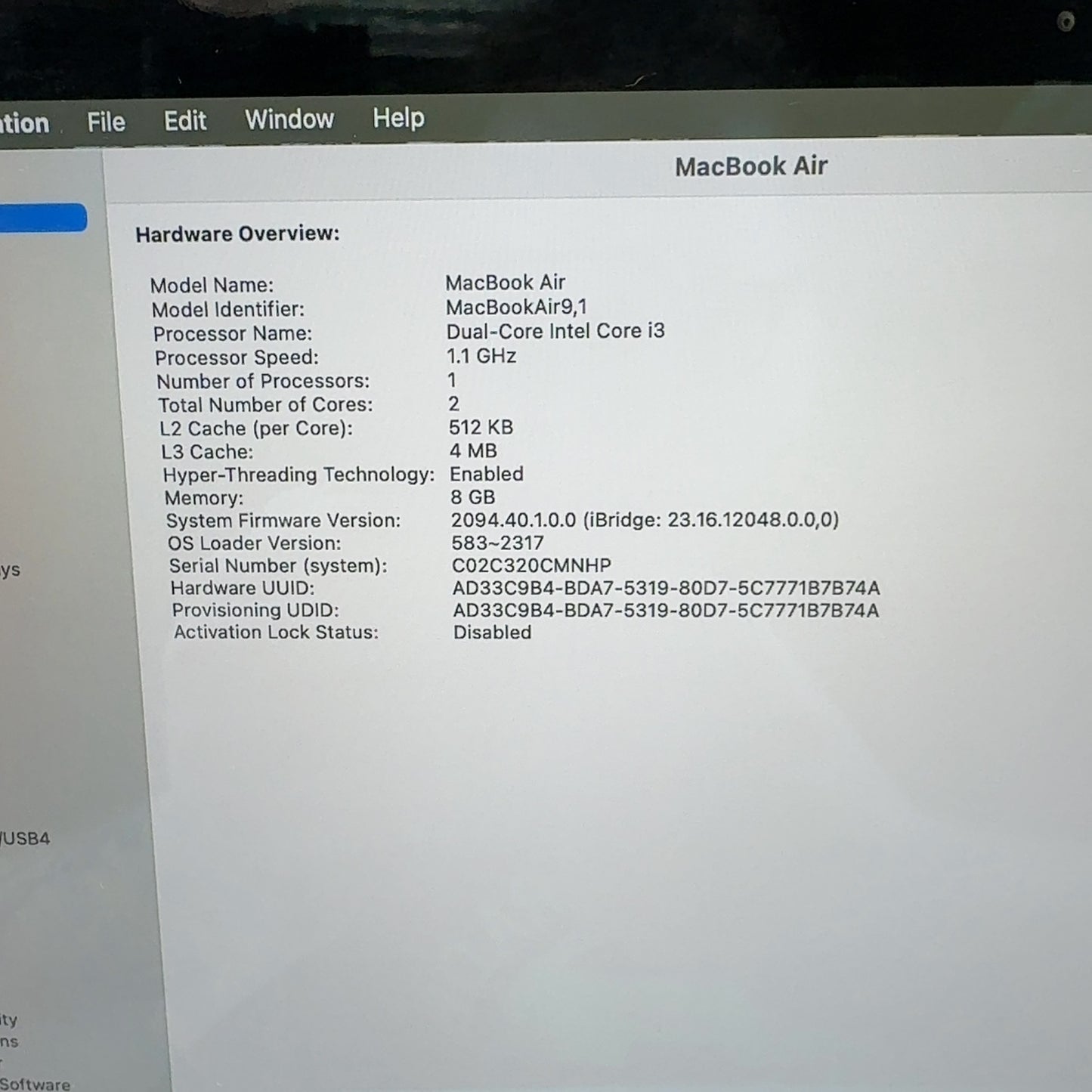Select the Software sidebar entry
The width and height of the screenshot is (1092, 1092).
click(x=35, y=1084)
